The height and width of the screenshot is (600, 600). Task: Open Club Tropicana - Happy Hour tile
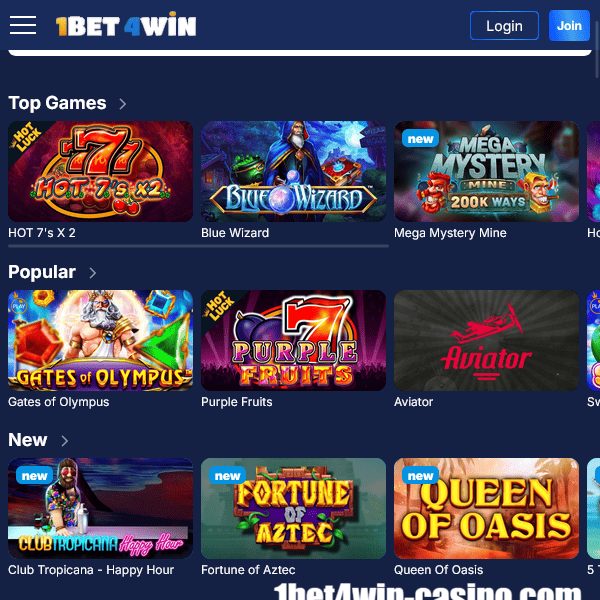(x=100, y=508)
